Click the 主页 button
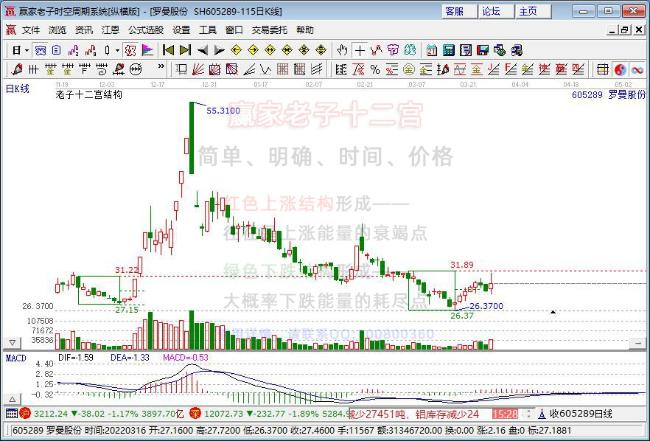The height and width of the screenshot is (441, 650). [x=532, y=11]
